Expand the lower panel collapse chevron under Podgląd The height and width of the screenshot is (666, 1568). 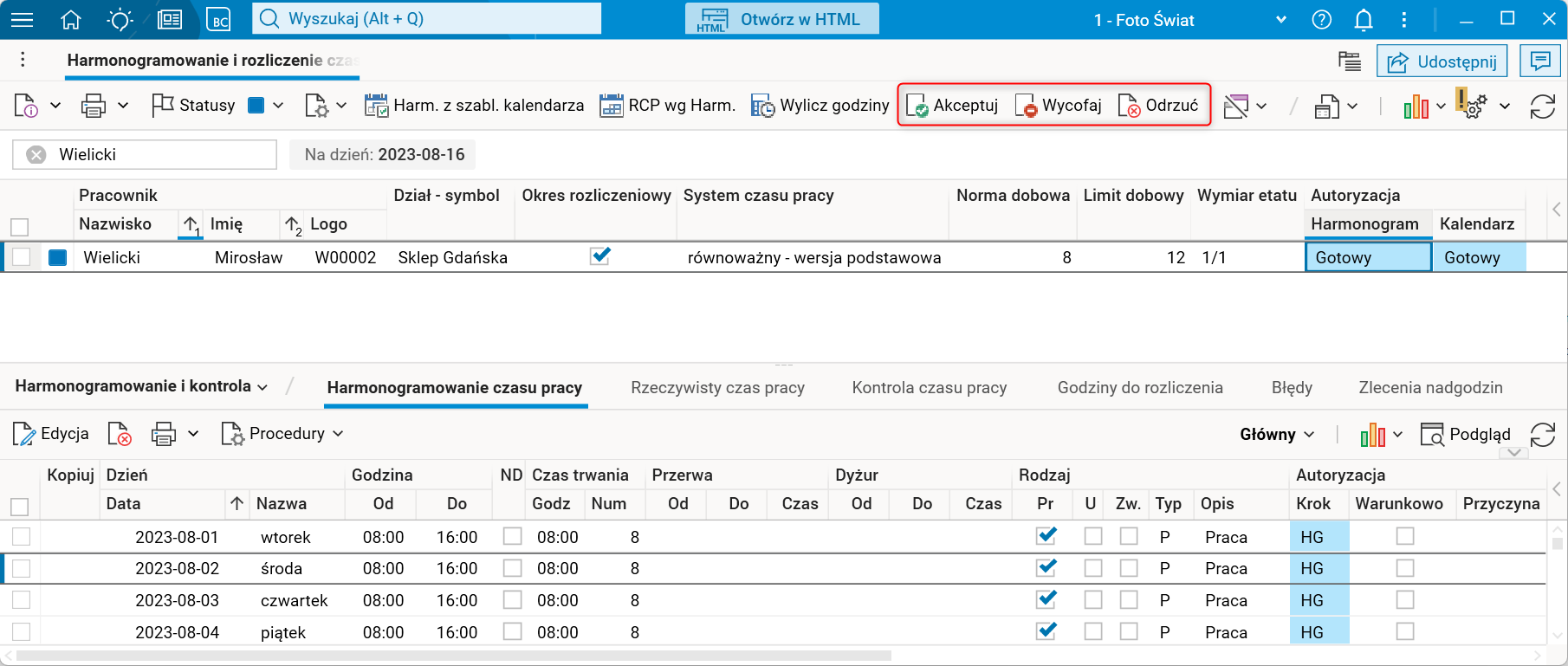(x=1513, y=452)
